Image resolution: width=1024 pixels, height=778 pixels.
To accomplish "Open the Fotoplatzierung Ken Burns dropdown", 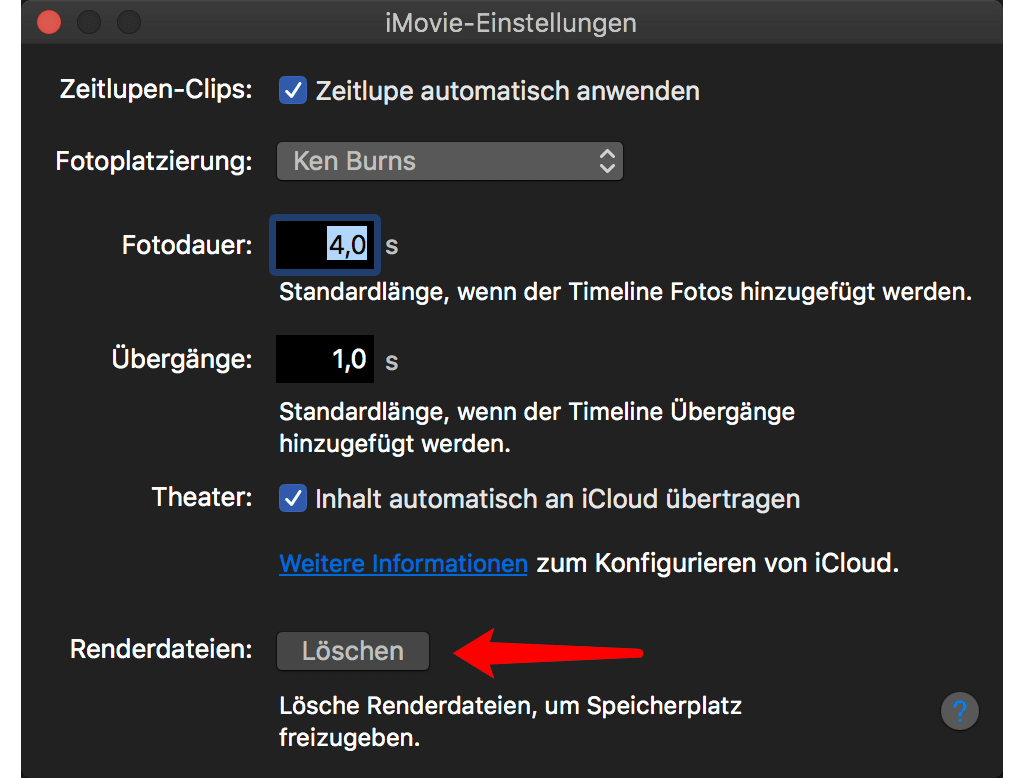I will pos(450,161).
